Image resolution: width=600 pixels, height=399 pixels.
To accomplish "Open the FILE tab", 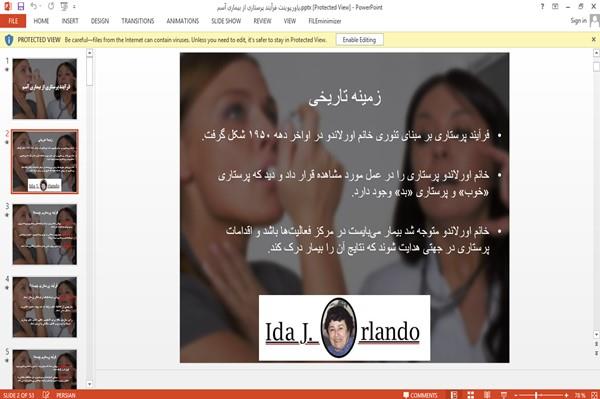I will [x=13, y=21].
